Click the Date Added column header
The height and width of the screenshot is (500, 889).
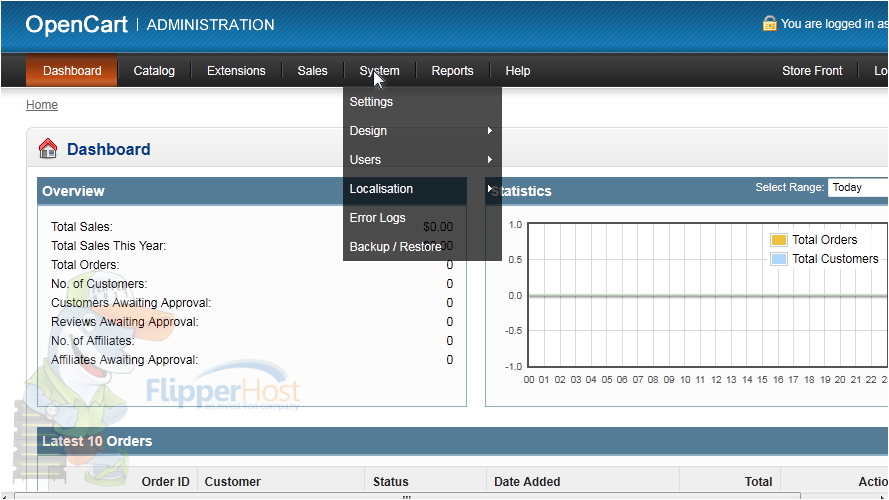pos(527,481)
